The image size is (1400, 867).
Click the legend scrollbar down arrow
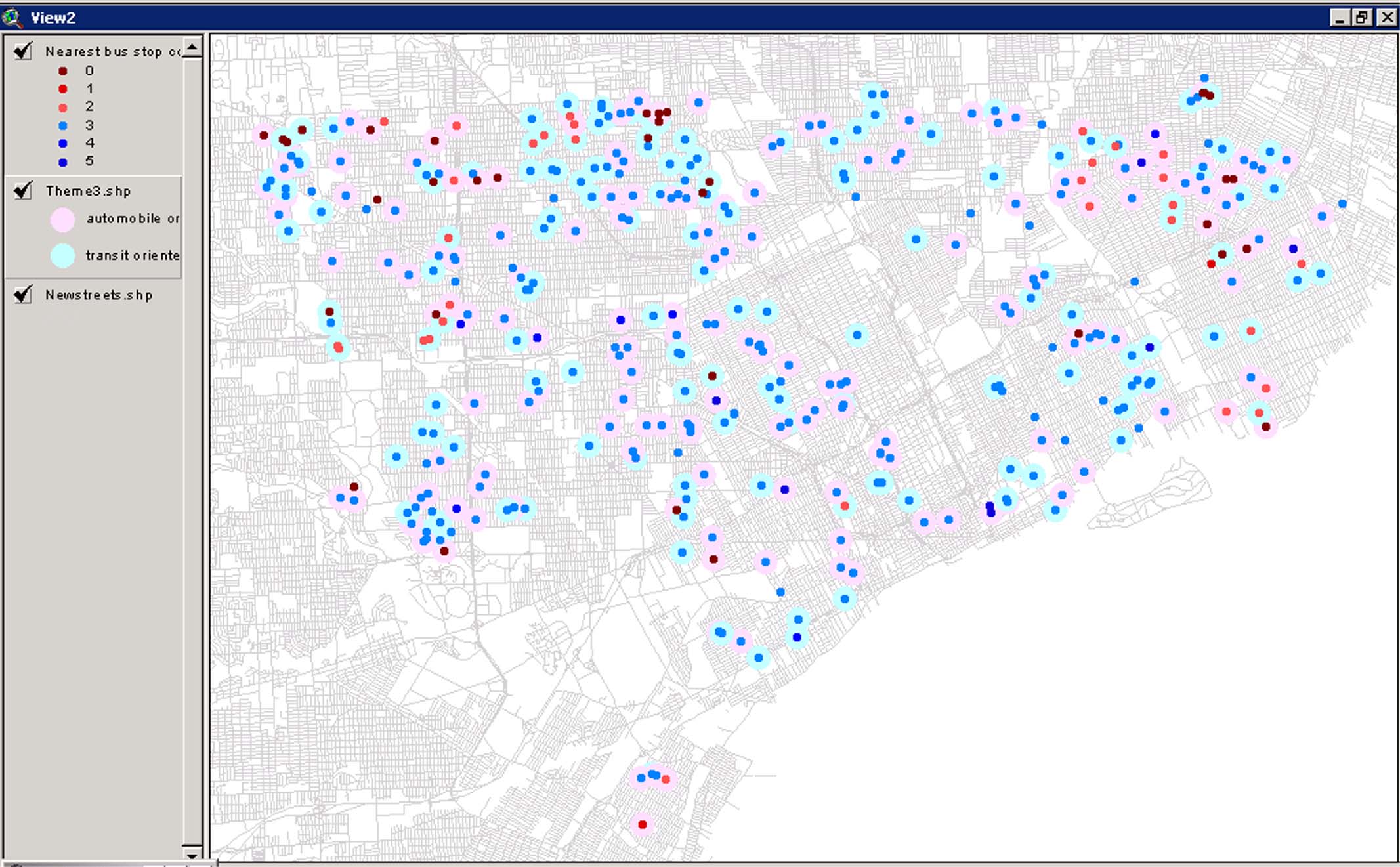(x=192, y=855)
